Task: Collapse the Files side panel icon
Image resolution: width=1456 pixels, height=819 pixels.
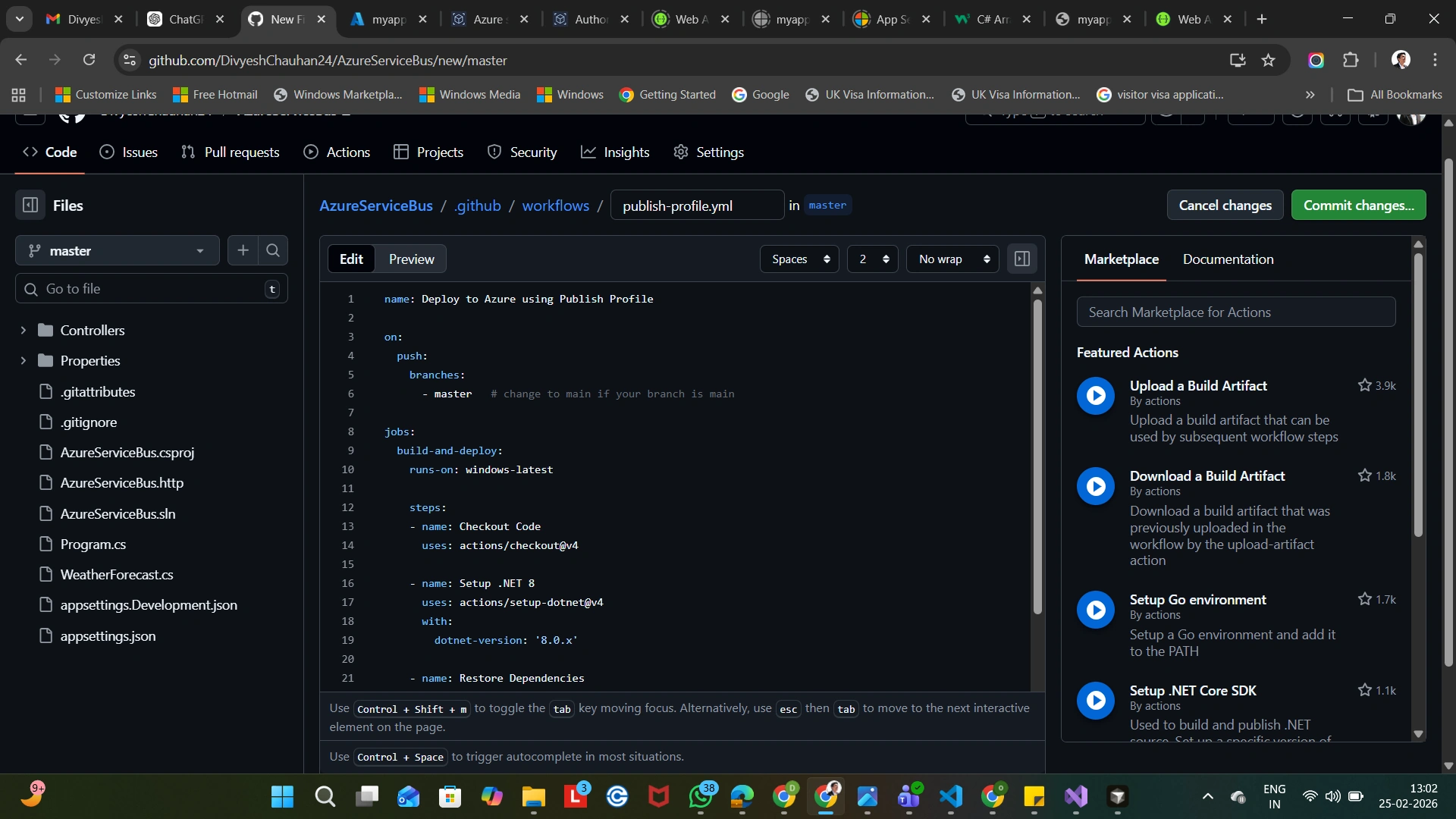Action: tap(30, 206)
